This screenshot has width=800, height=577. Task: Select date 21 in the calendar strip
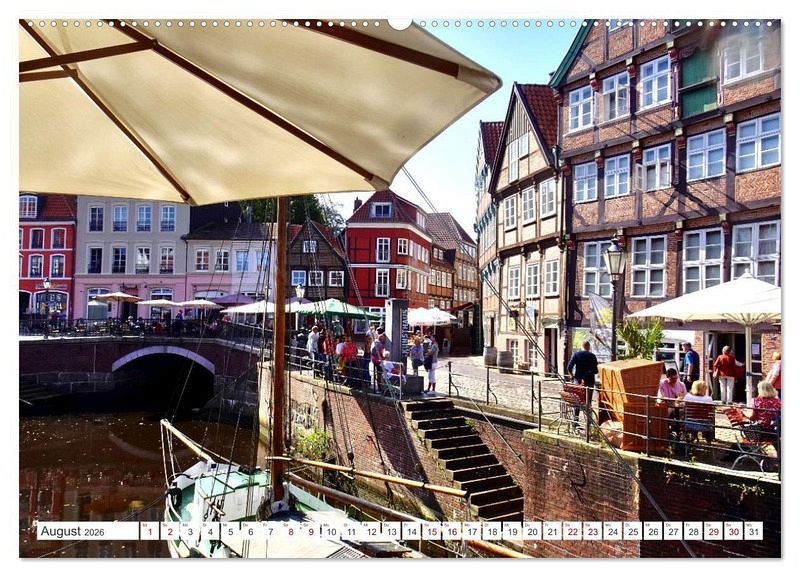tap(553, 531)
